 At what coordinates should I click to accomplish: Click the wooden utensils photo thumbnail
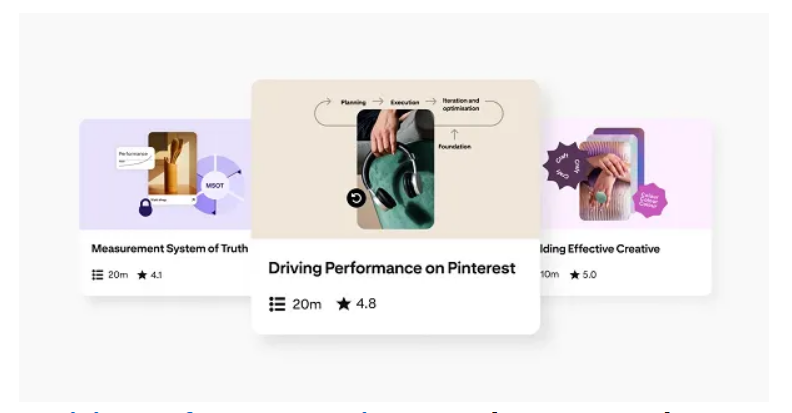[x=173, y=163]
